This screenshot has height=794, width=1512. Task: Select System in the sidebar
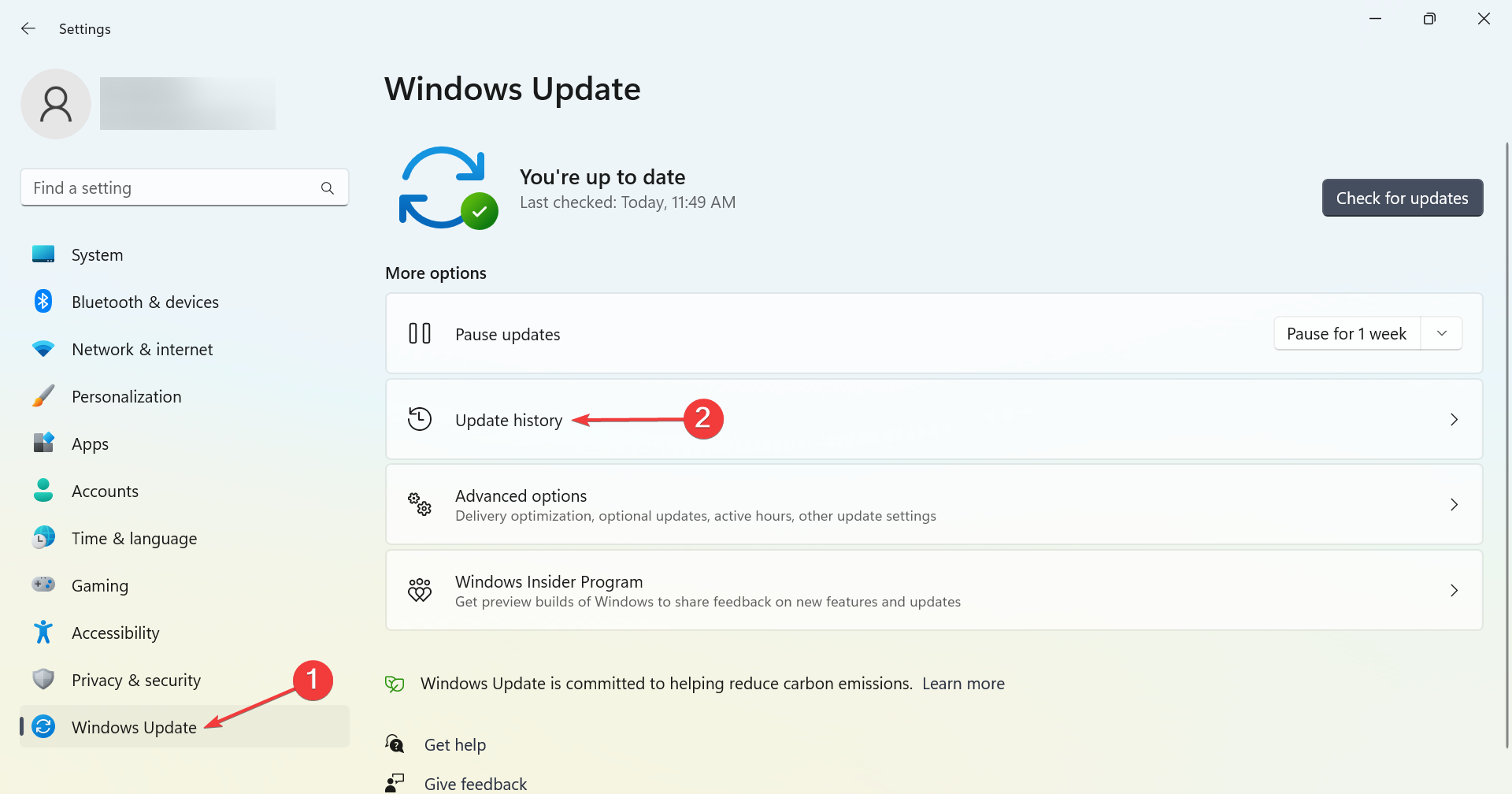coord(97,255)
